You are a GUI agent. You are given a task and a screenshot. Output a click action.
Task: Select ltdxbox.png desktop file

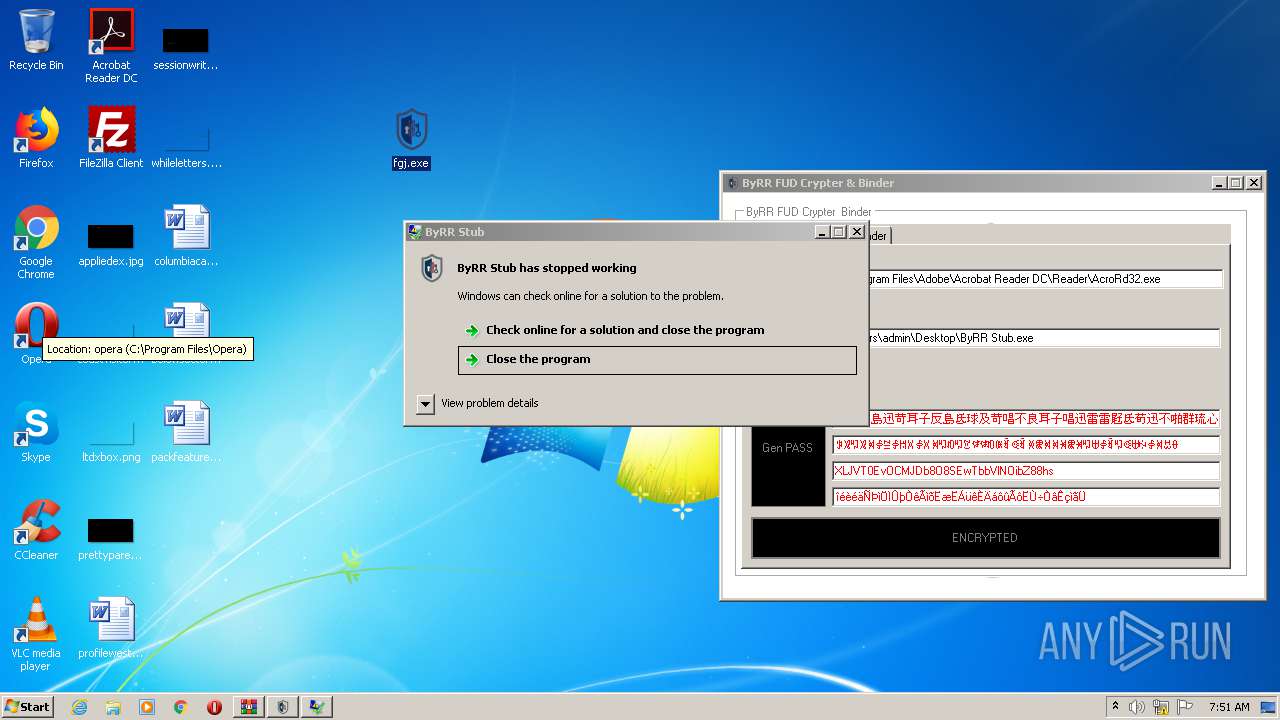pyautogui.click(x=111, y=440)
